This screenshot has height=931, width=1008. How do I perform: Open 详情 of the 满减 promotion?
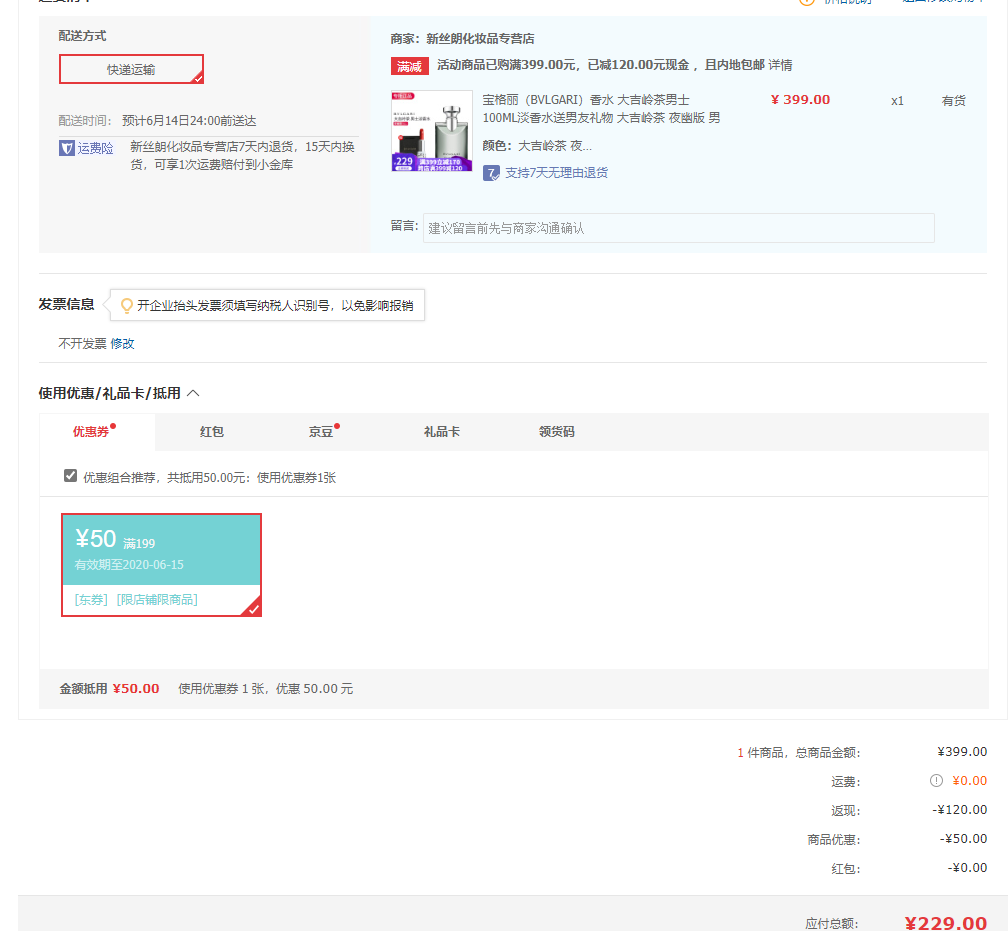click(x=780, y=65)
